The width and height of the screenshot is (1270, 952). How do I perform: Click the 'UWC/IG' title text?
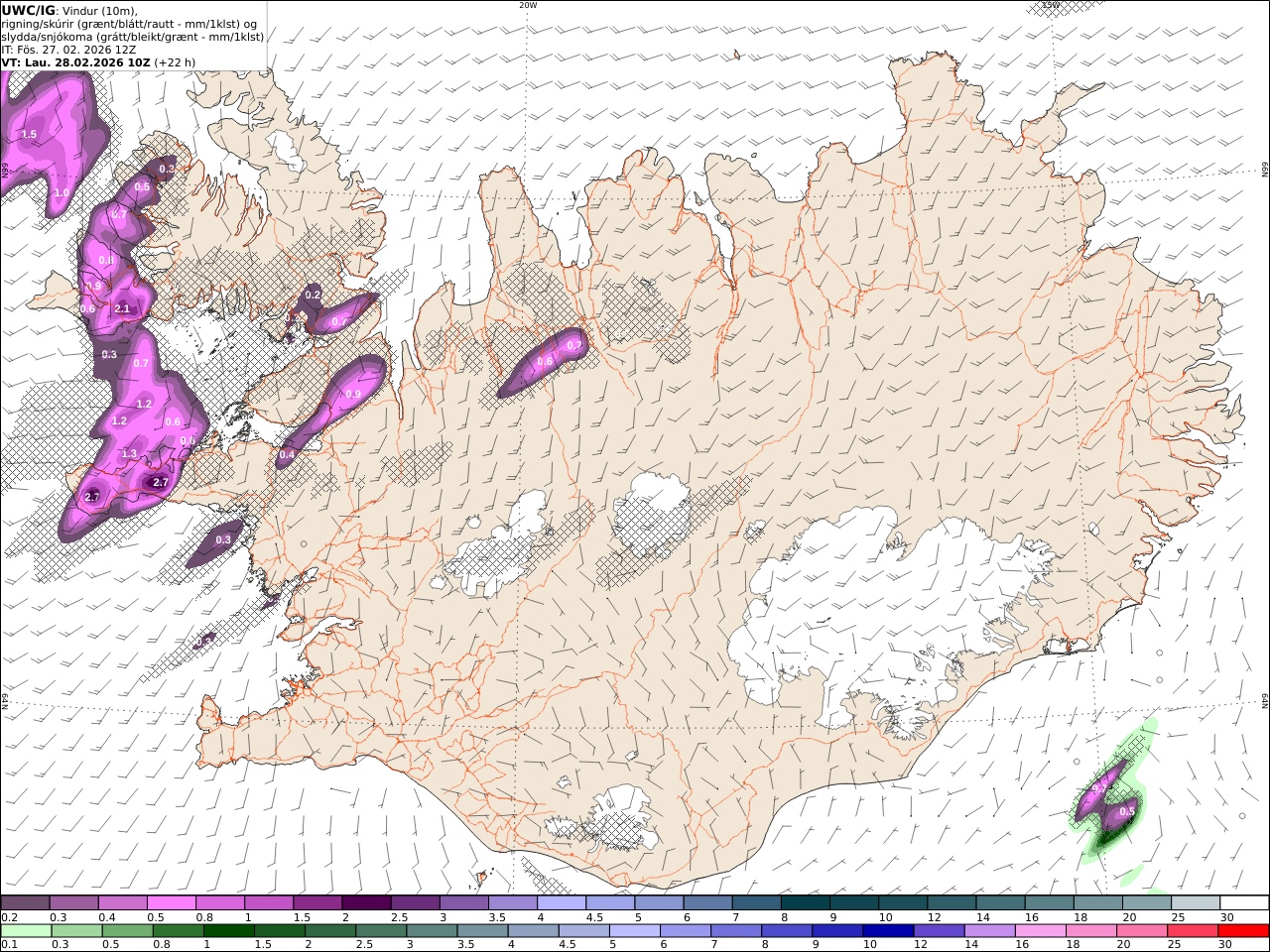click(x=28, y=10)
